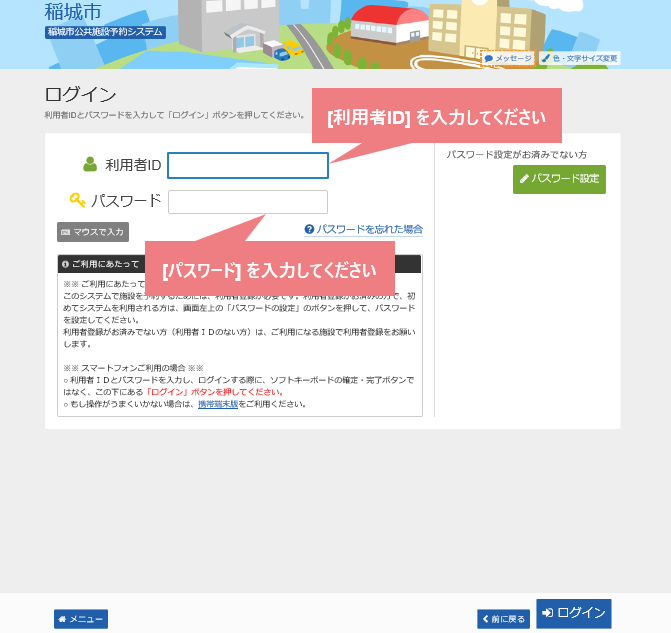671x633 pixels.
Task: Click the pencil icon on パスワード設定
Action: (x=524, y=179)
